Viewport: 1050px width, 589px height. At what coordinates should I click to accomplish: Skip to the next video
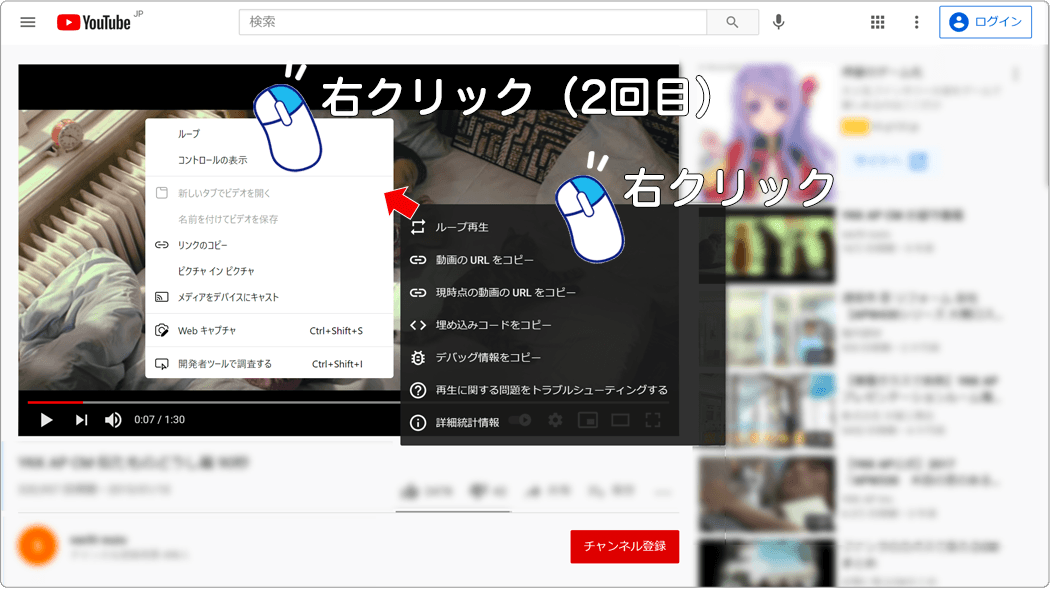tap(81, 420)
